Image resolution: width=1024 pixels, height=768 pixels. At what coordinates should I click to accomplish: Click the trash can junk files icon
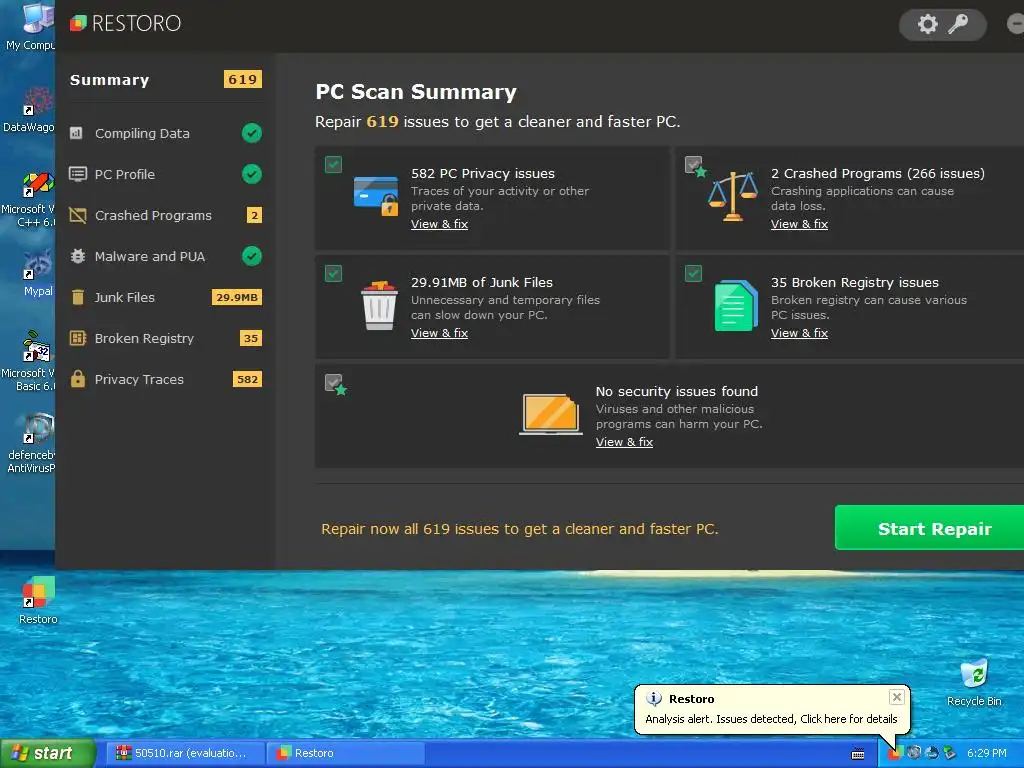click(x=379, y=306)
